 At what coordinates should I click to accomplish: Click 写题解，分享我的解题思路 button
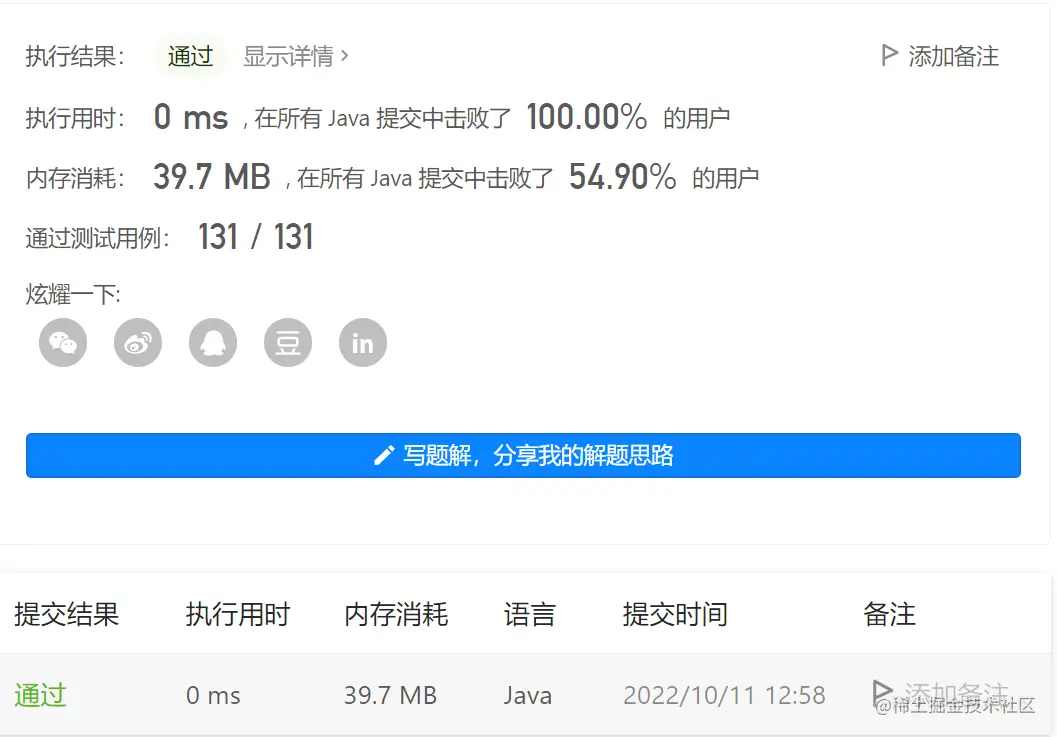523,455
